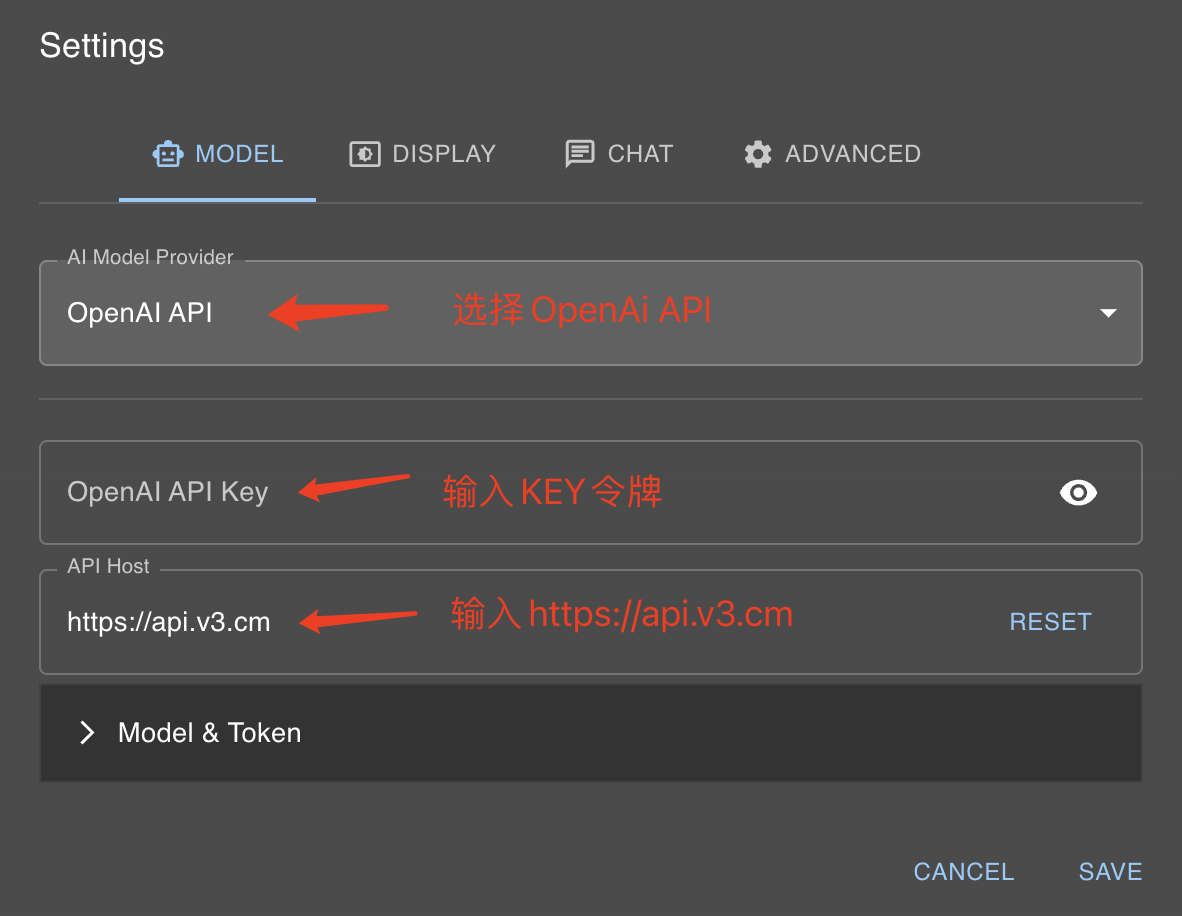Screen dimensions: 1182x916
Task: Save the settings
Action: 1110,872
